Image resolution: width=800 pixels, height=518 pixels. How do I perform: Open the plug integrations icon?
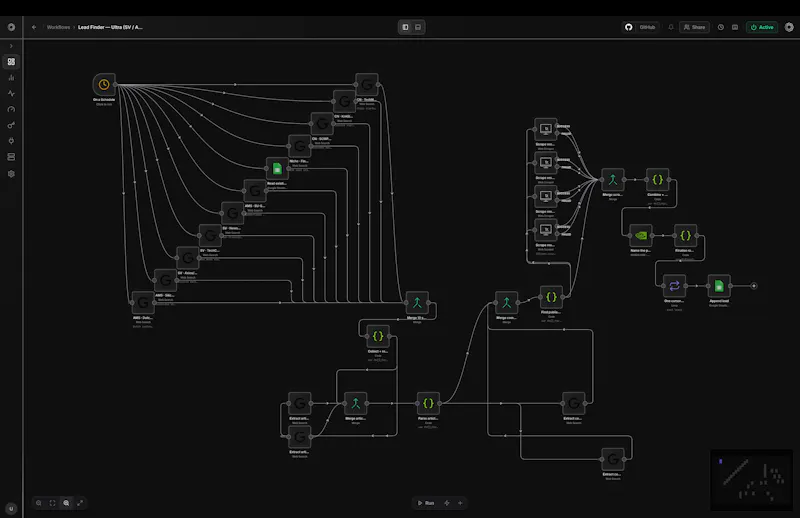coord(11,141)
